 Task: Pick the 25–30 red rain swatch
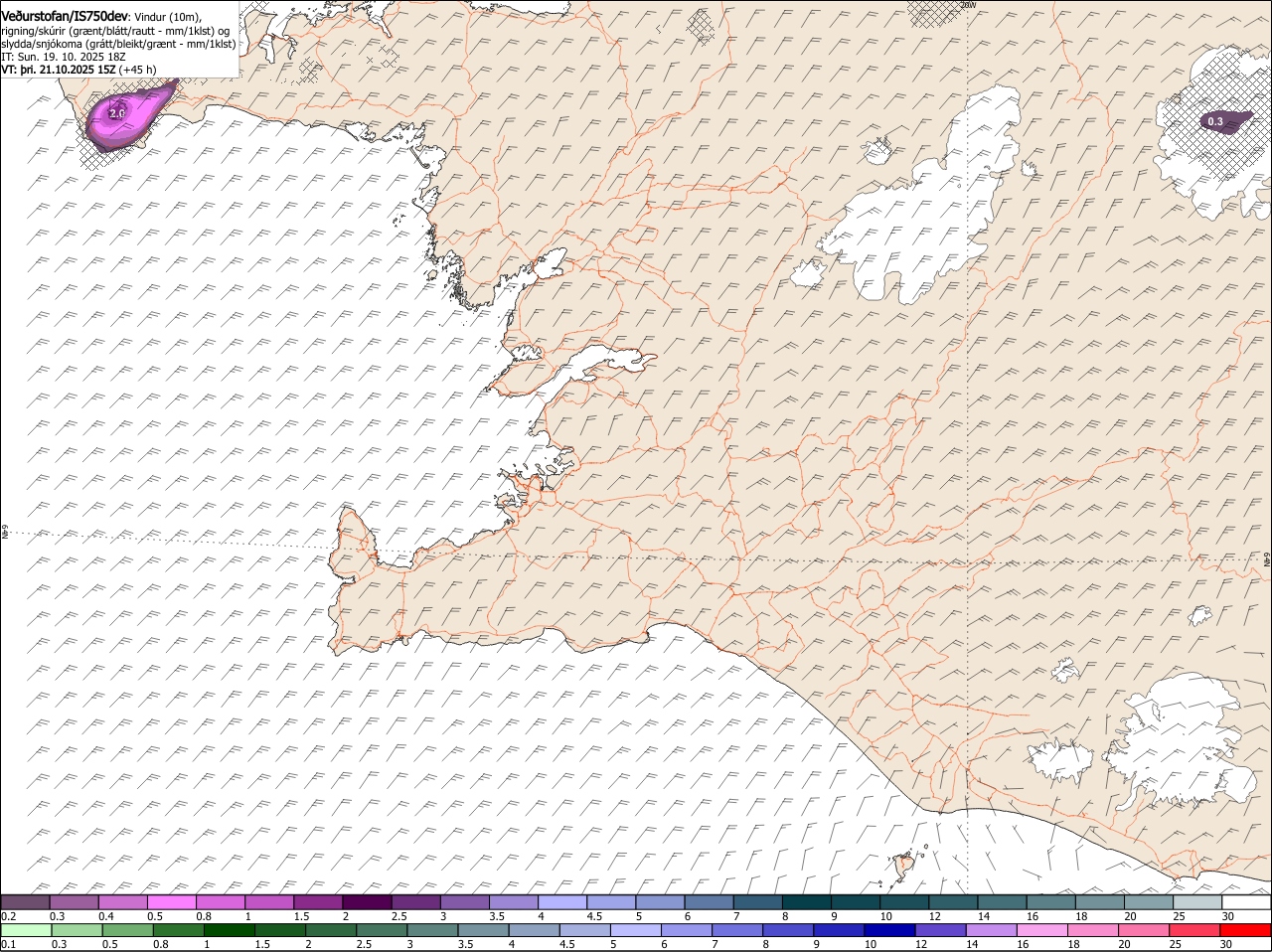click(1196, 930)
